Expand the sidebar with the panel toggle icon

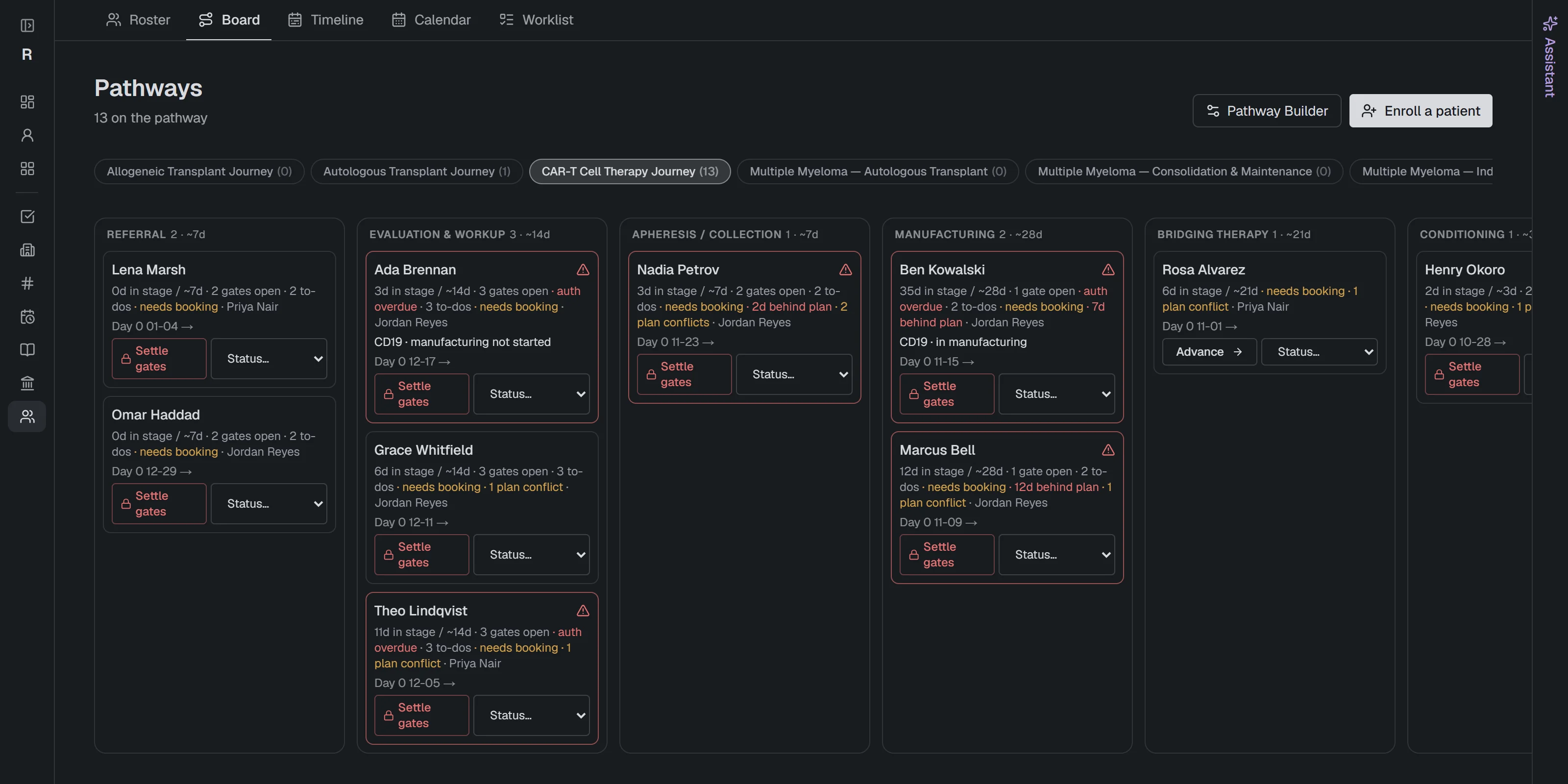pos(27,25)
